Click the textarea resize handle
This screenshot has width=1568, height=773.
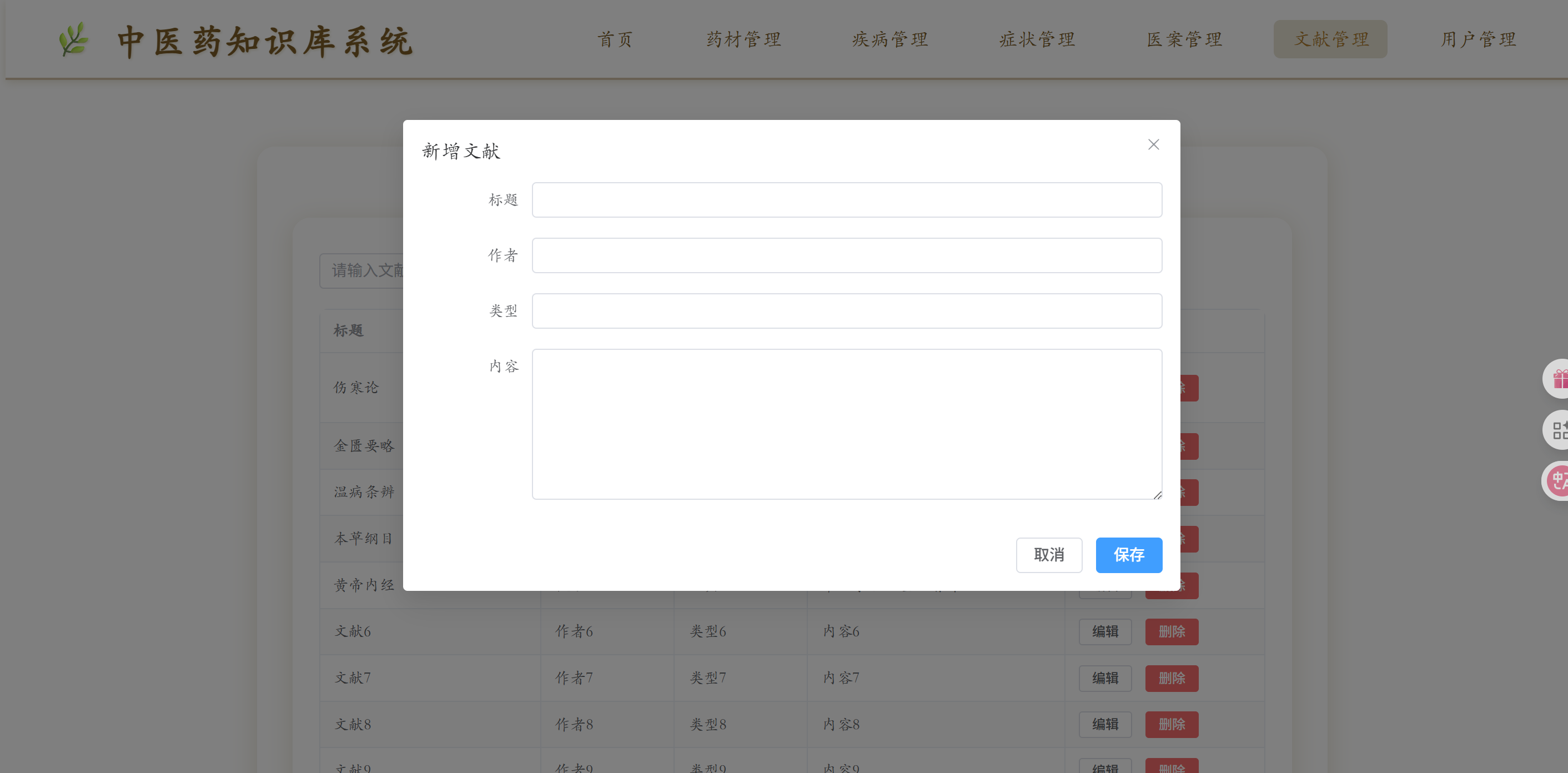(x=1157, y=495)
